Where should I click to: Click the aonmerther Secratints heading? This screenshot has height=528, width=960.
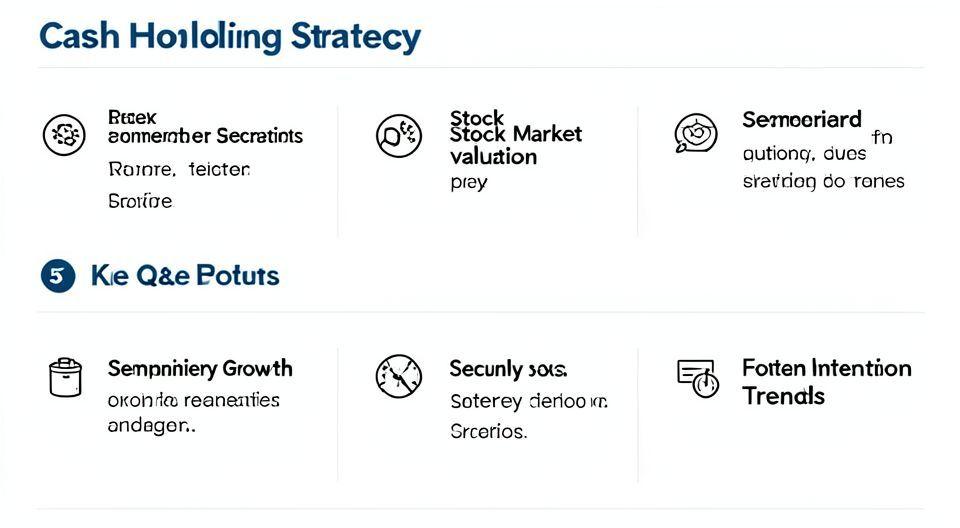(205, 135)
